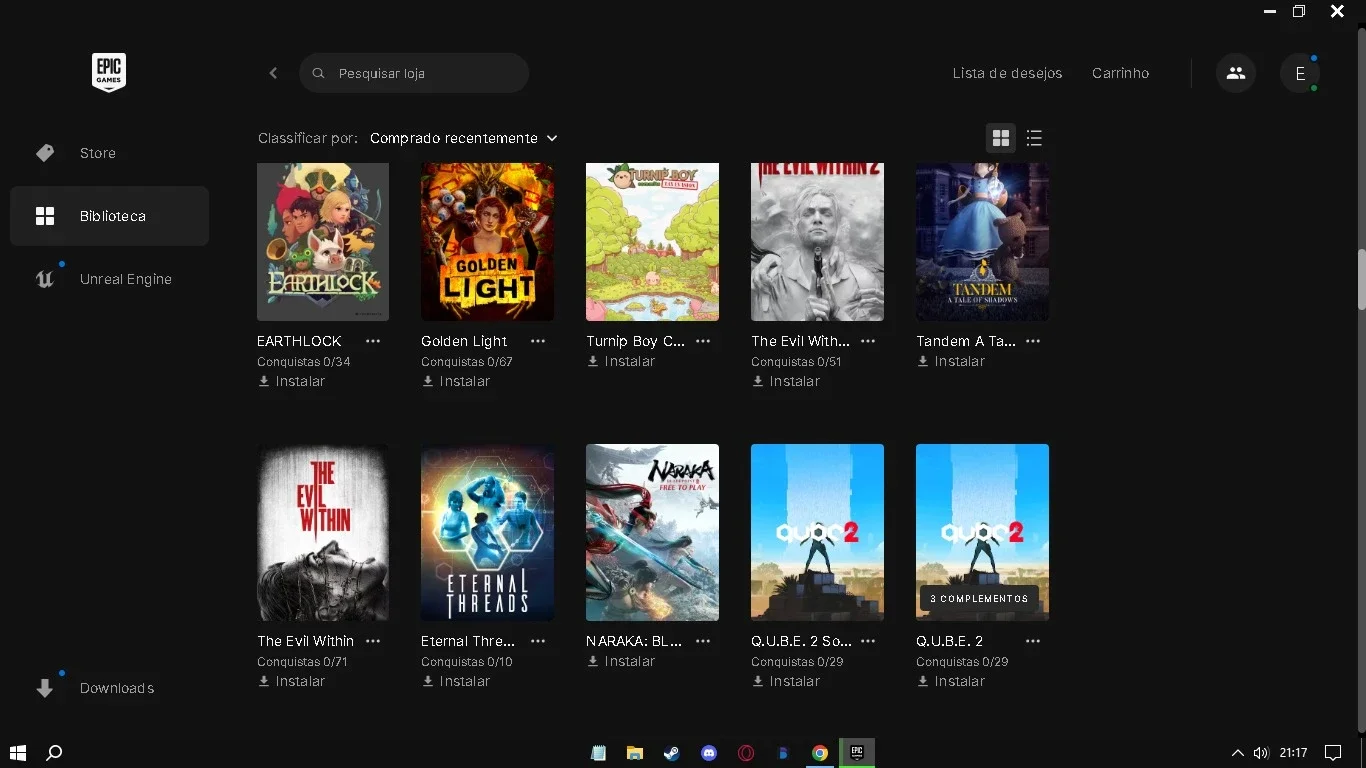Screen dimensions: 1366x768
Task: Expand the 'Comprado recentemente' sort dropdown
Action: (x=464, y=138)
